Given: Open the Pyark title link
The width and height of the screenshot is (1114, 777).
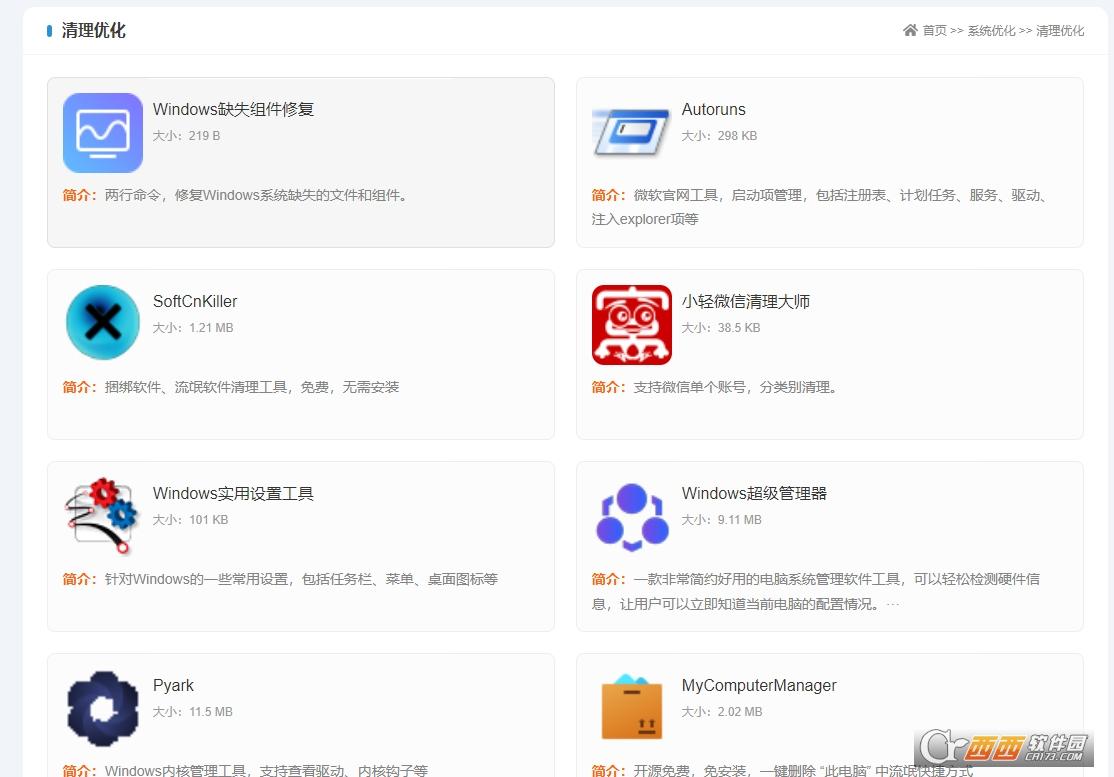Looking at the screenshot, I should (173, 685).
